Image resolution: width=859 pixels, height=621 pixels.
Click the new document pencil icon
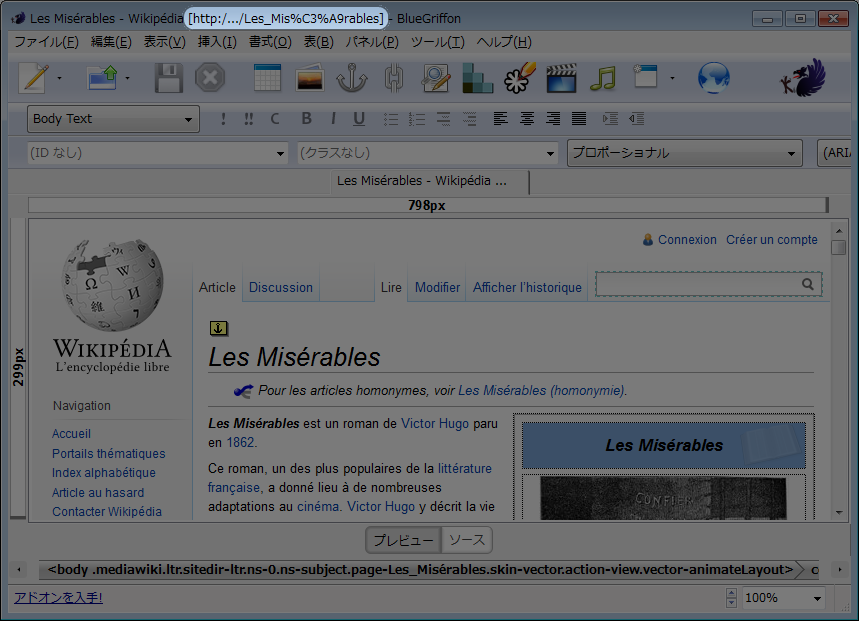[34, 78]
